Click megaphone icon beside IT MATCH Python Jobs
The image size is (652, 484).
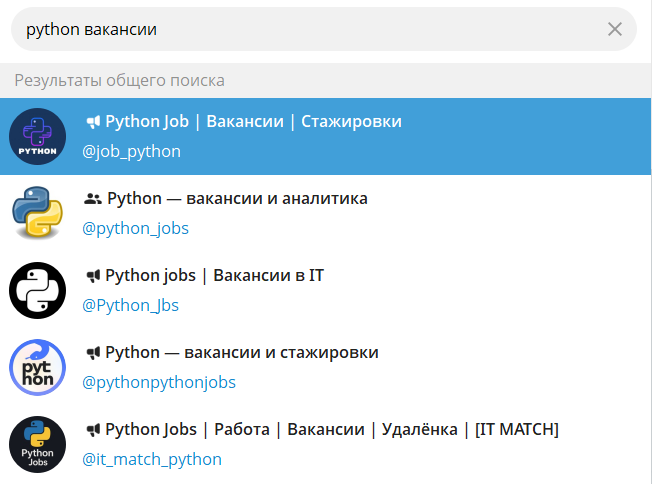coord(93,430)
